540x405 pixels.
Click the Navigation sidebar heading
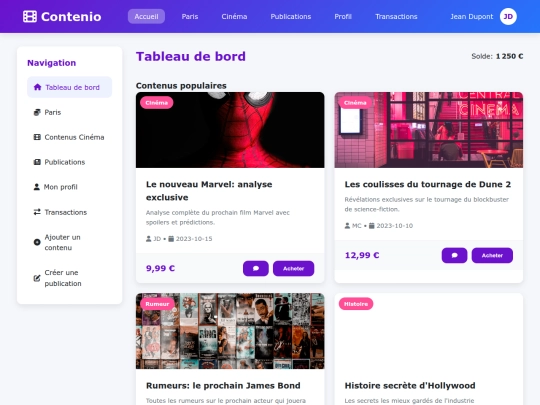[52, 63]
